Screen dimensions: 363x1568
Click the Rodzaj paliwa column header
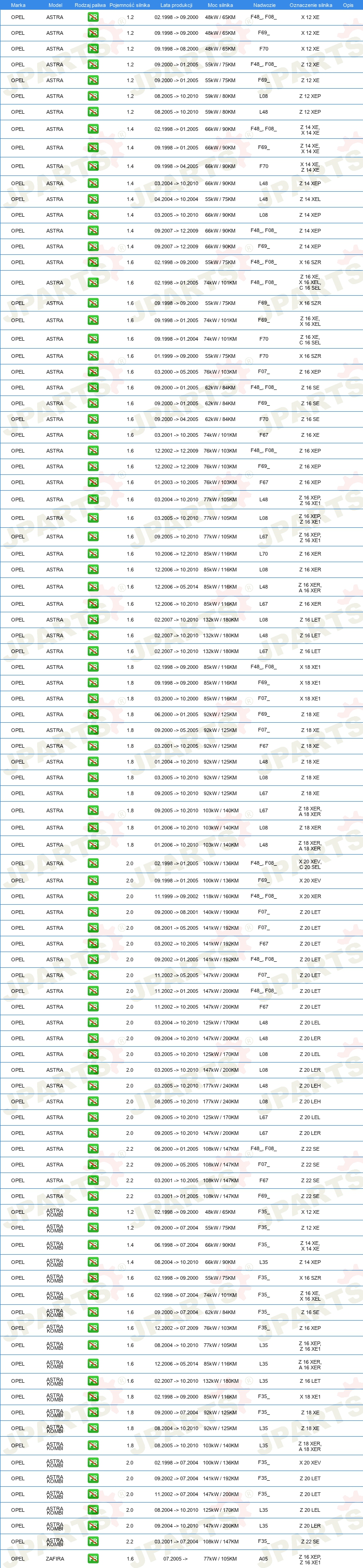[90, 5]
